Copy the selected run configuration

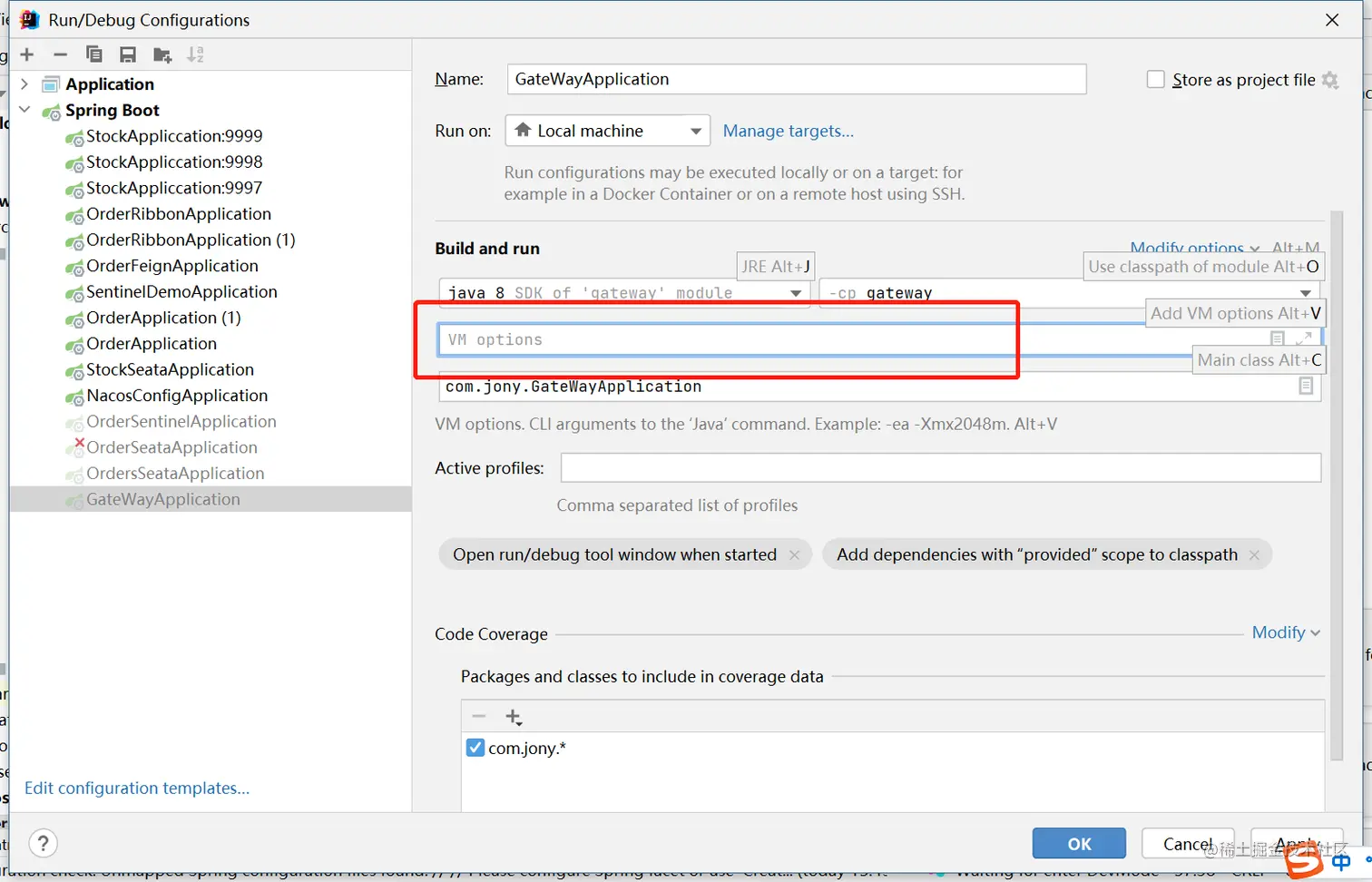tap(93, 54)
